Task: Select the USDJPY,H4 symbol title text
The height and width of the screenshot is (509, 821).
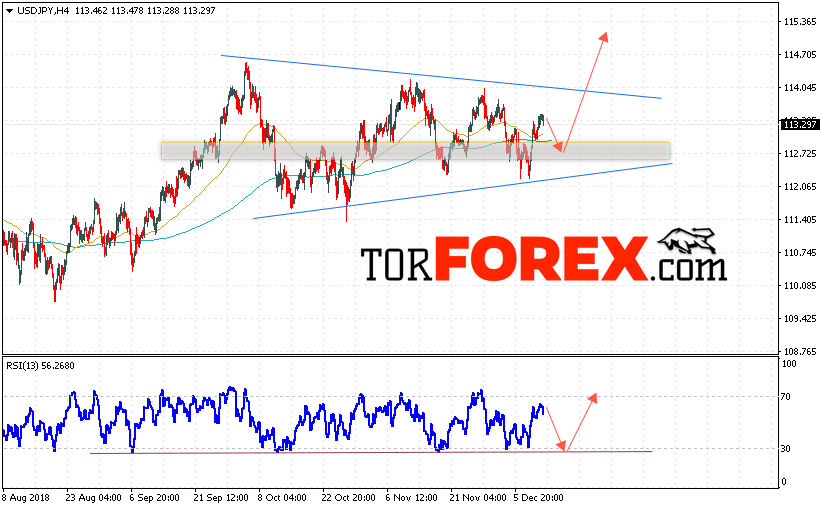Action: click(x=43, y=10)
